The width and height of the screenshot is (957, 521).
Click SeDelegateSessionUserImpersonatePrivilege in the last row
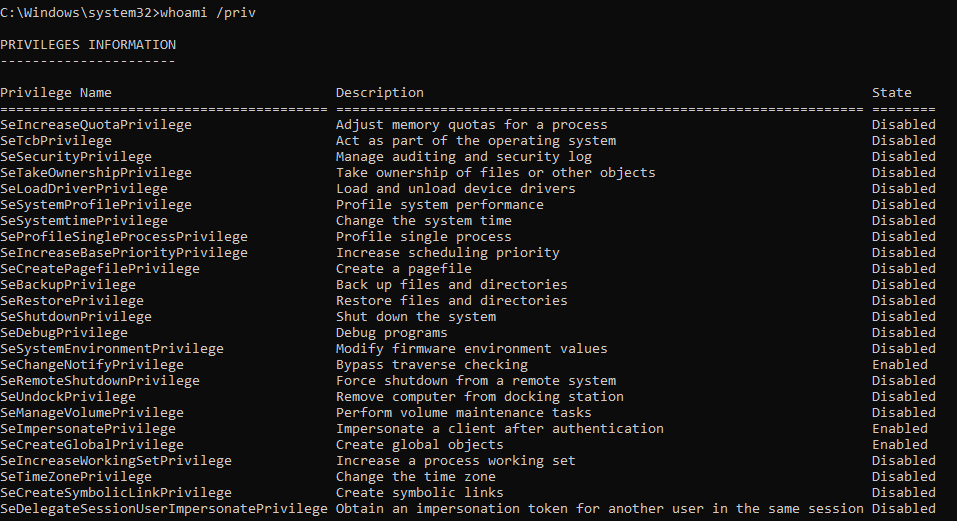[x=164, y=509]
